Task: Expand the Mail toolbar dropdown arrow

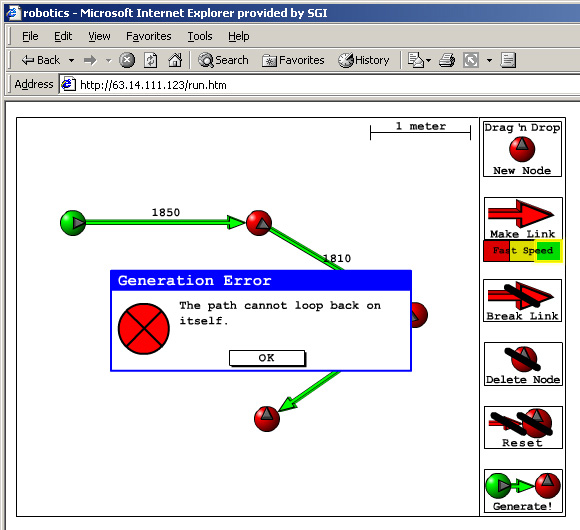Action: 428,60
